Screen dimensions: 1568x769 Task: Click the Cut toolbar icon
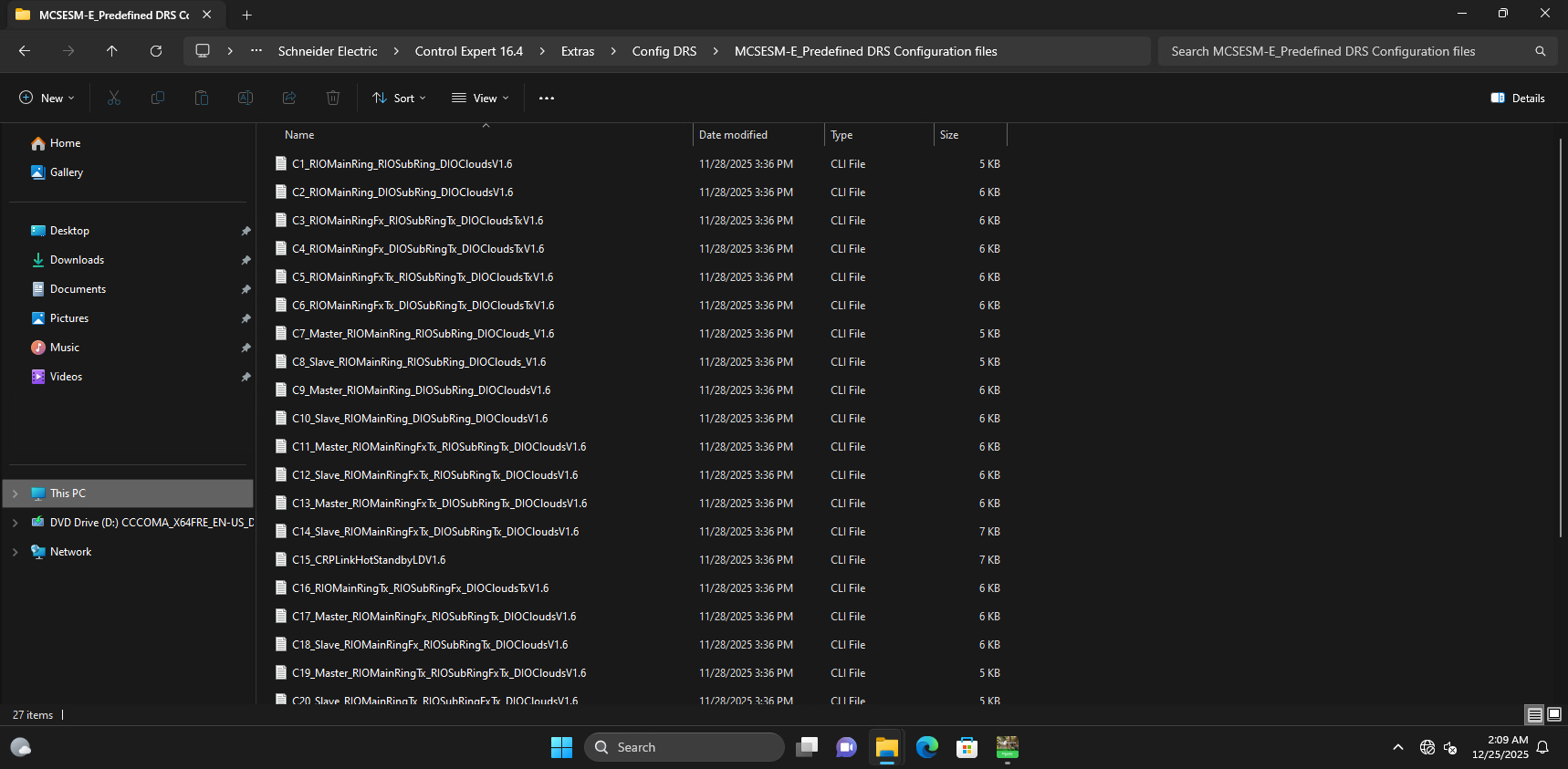[x=114, y=98]
